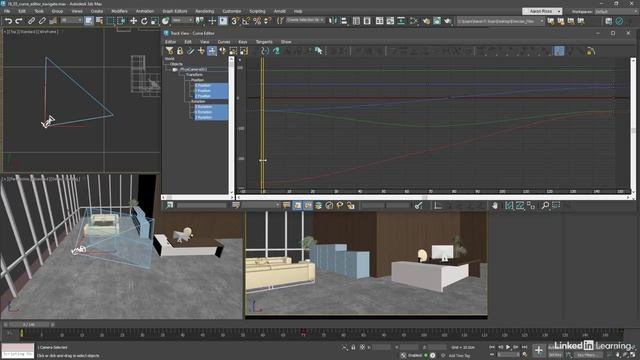
Task: Click the Undo arrow in main toolbar
Action: (8, 21)
